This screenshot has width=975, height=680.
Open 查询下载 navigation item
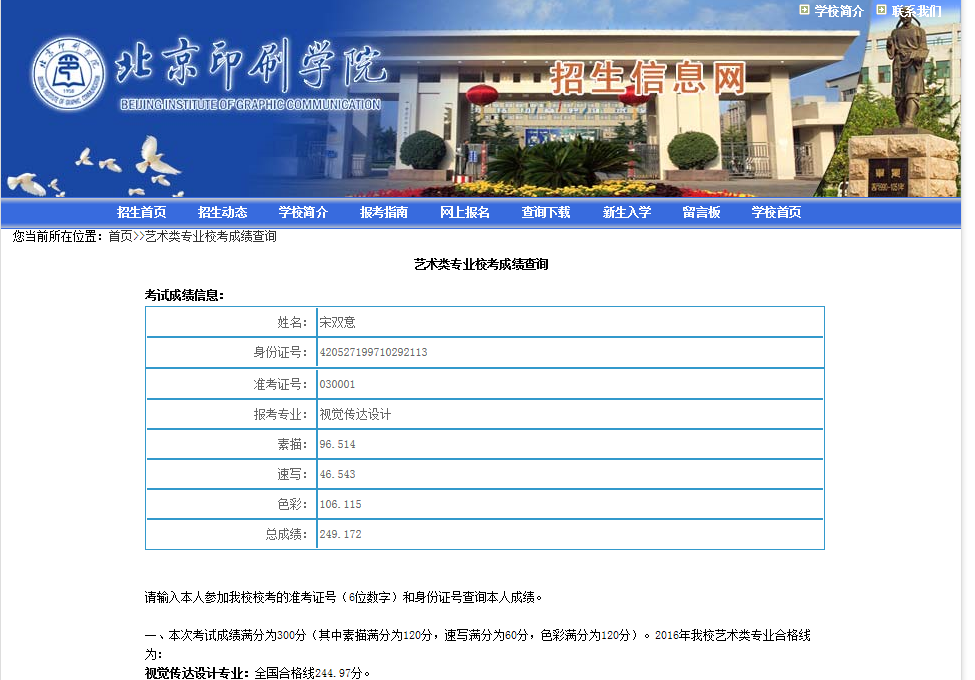coord(546,213)
